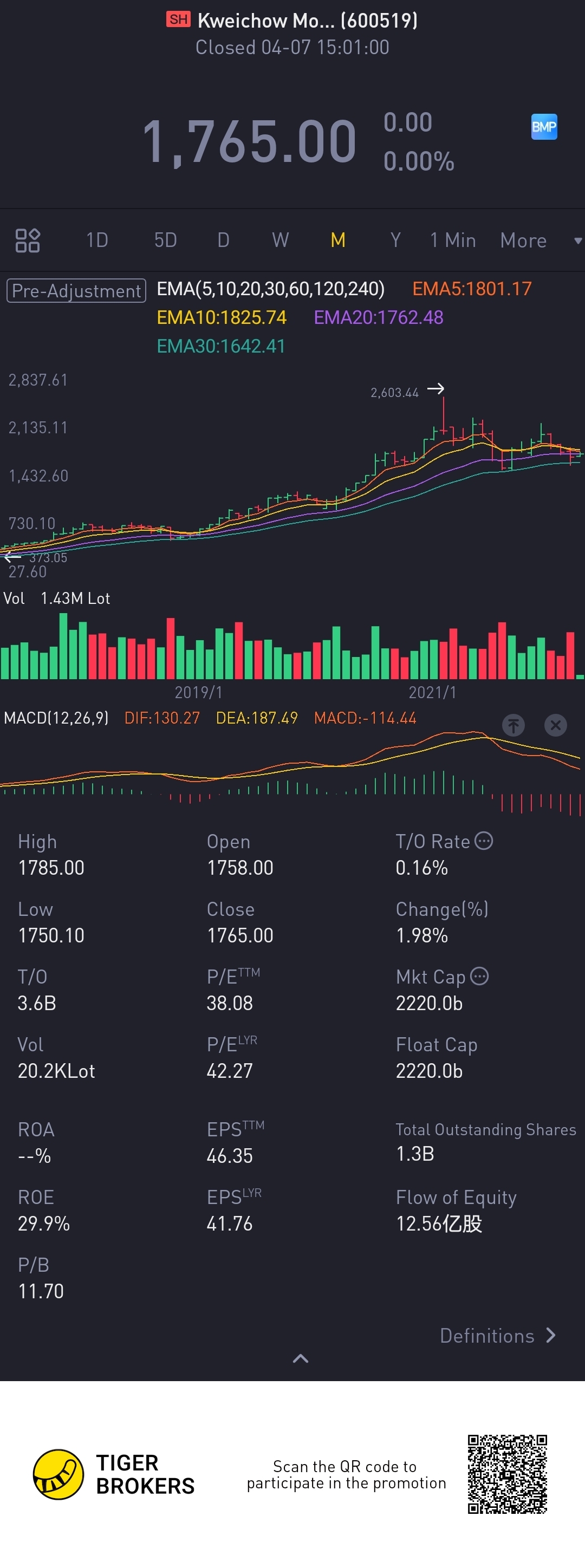Tap MACD:-114.44 value
Screen dimensions: 585x1568
(x=365, y=718)
